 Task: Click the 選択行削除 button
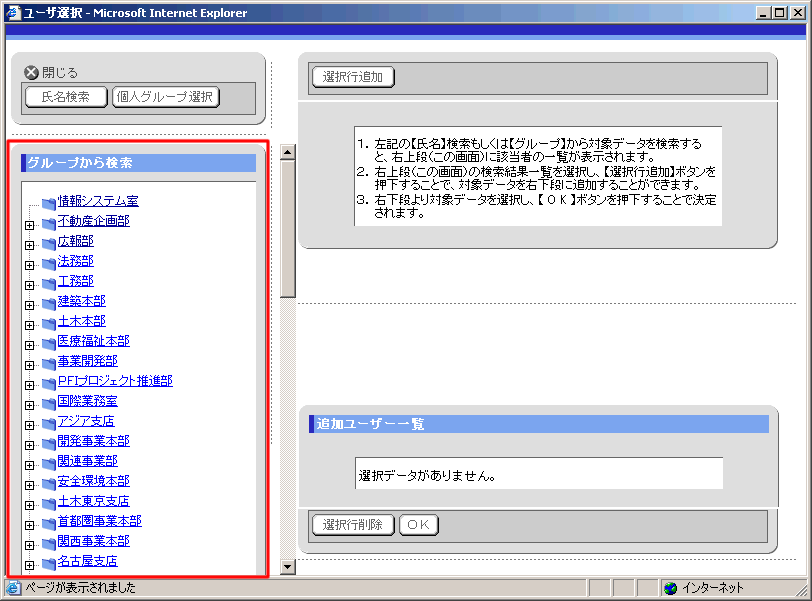[x=353, y=525]
